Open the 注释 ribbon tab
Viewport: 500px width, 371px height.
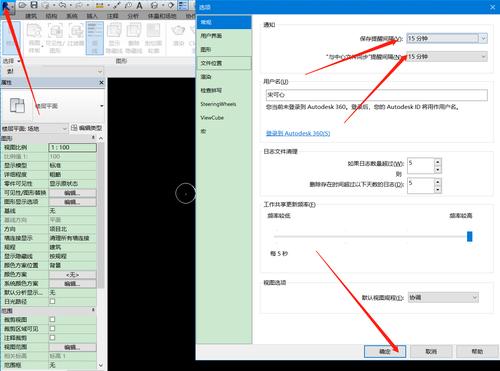pos(112,16)
